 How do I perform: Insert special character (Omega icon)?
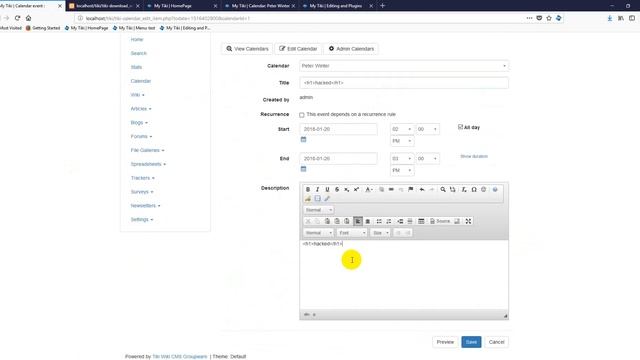point(474,189)
